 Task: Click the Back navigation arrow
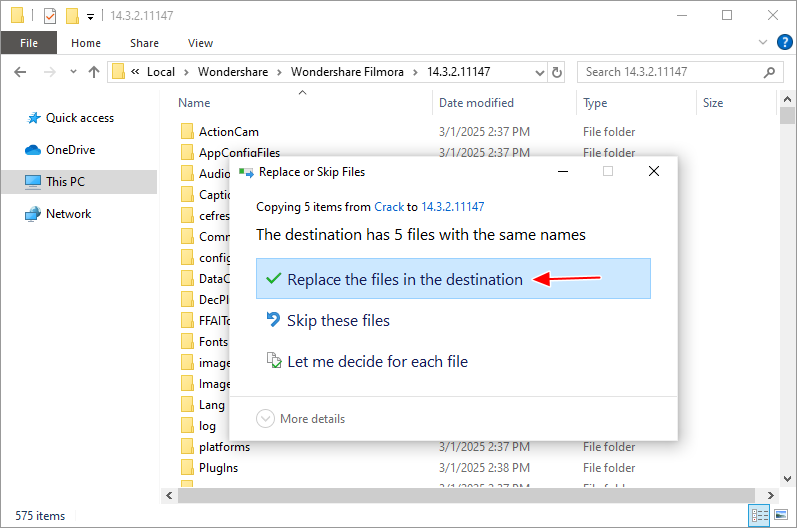(21, 72)
